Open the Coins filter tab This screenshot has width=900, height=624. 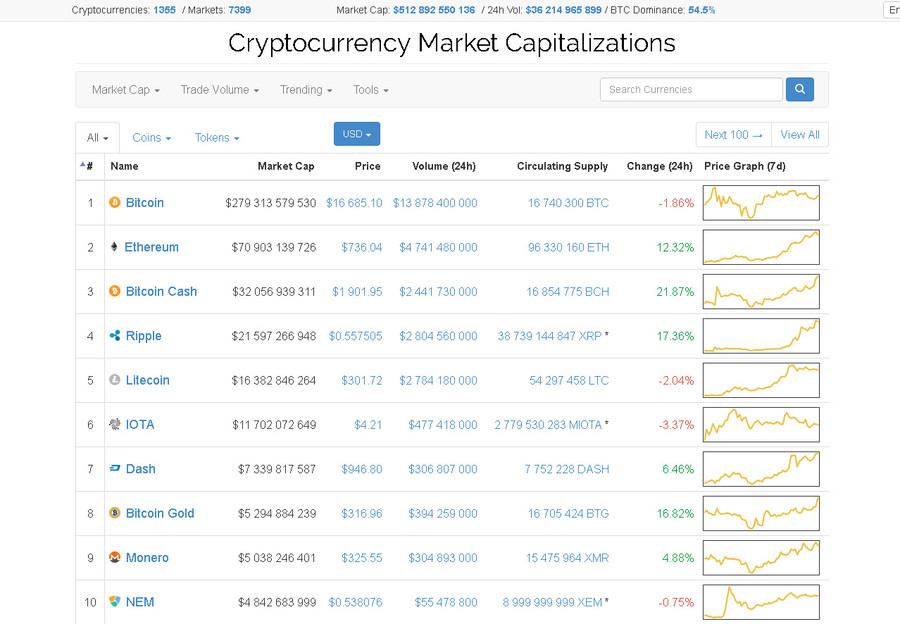coord(152,138)
